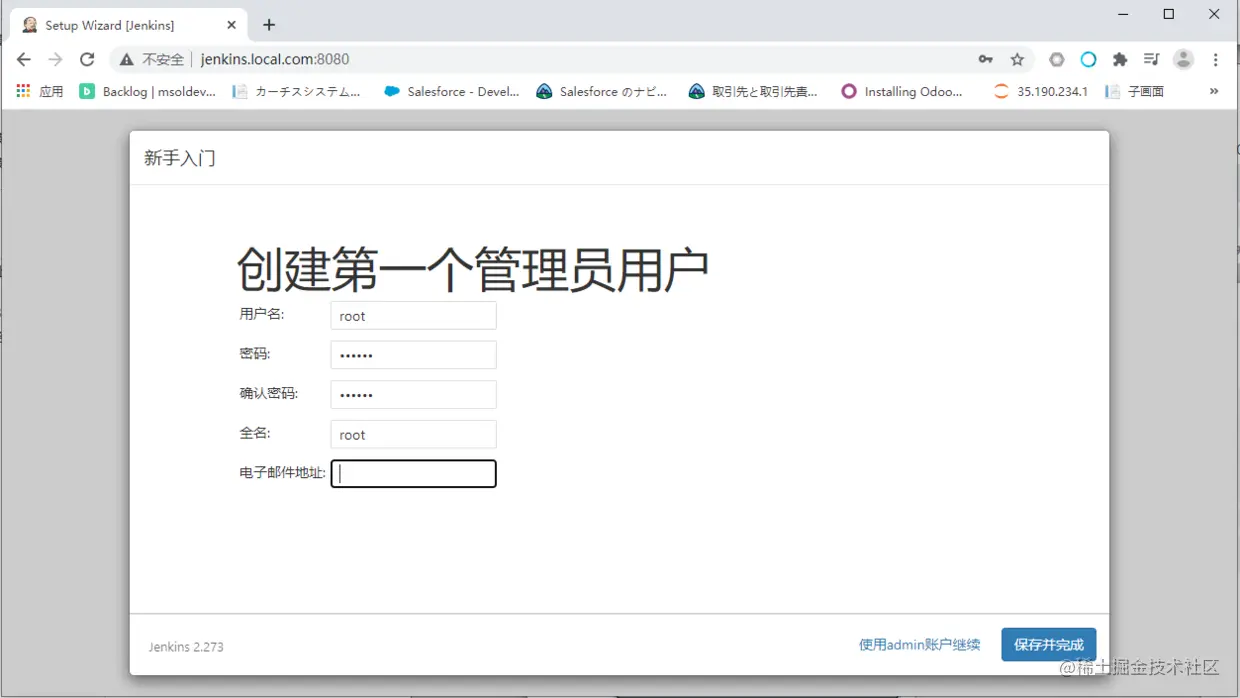Click the blue ring extension icon

pyautogui.click(x=1088, y=60)
